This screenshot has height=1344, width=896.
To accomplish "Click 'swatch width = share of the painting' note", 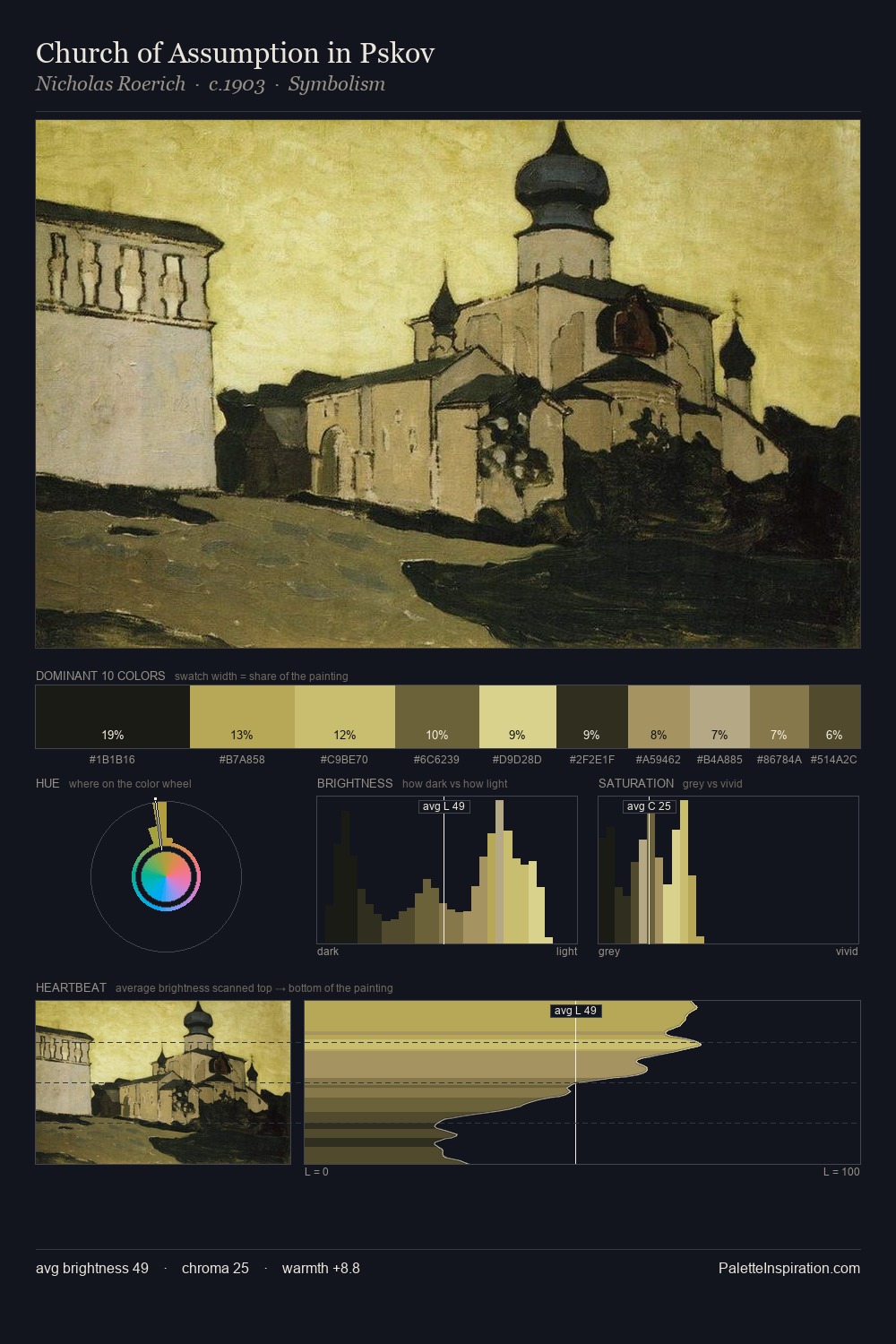I will tap(262, 676).
